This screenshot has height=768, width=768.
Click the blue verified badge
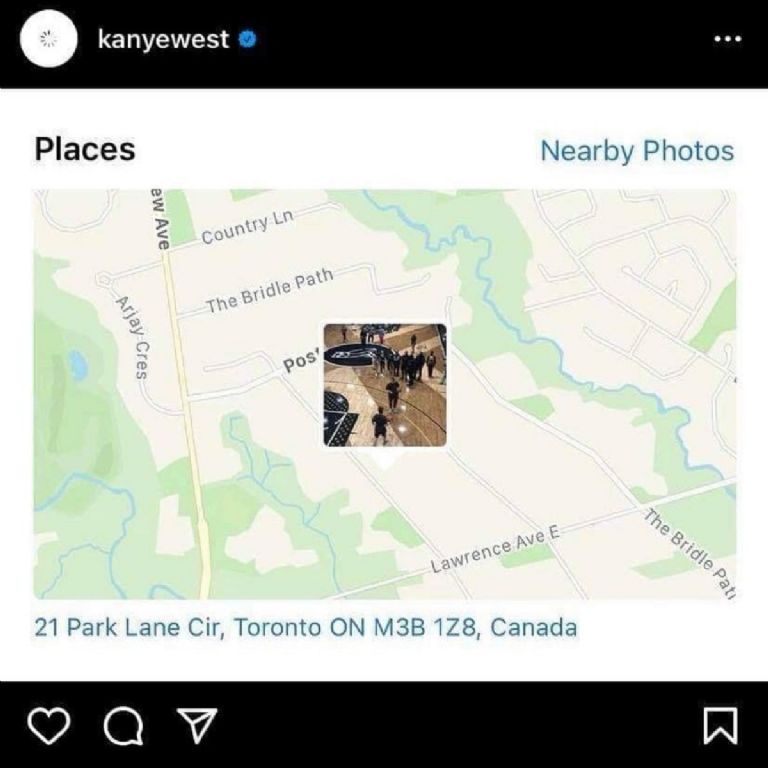247,39
